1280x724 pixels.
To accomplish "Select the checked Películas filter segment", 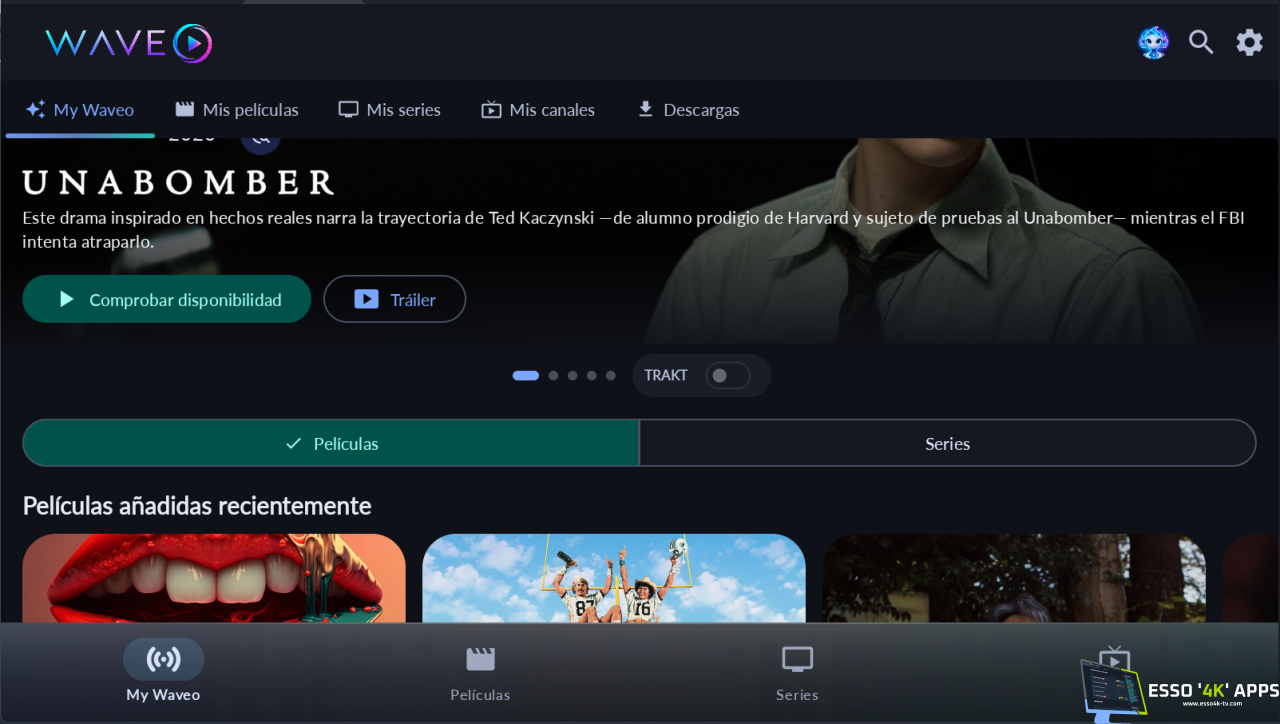I will pos(331,443).
